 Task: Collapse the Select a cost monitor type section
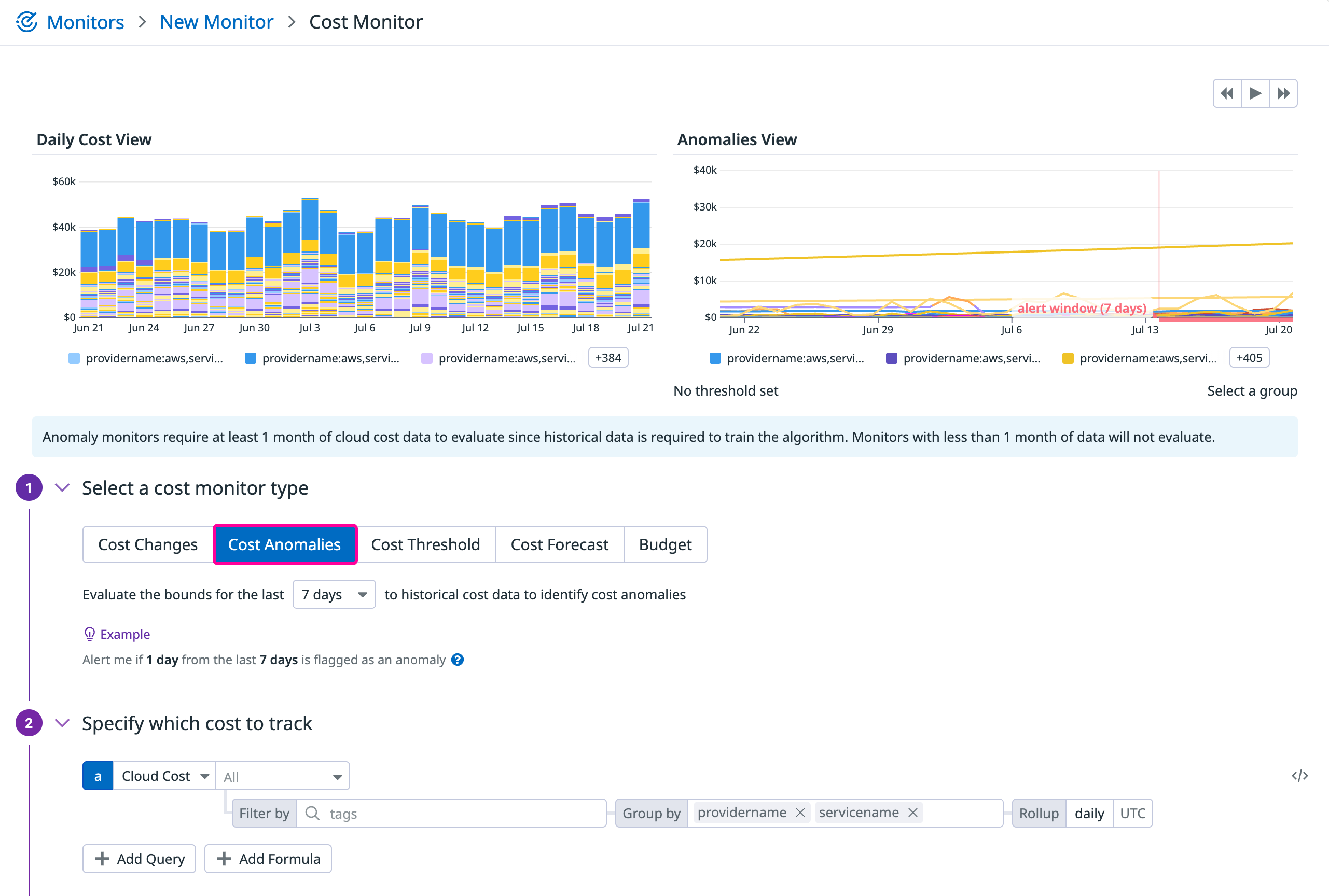tap(62, 488)
